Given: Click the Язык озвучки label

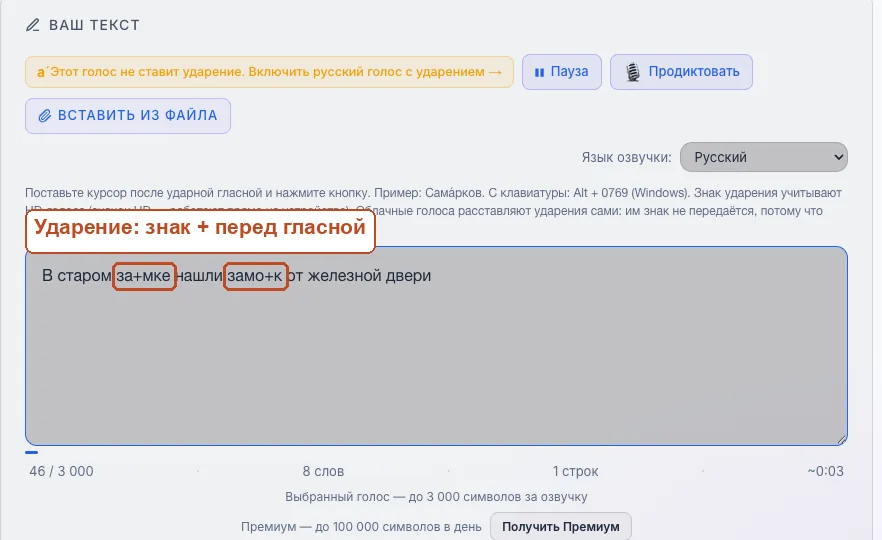Looking at the screenshot, I should tap(626, 158).
